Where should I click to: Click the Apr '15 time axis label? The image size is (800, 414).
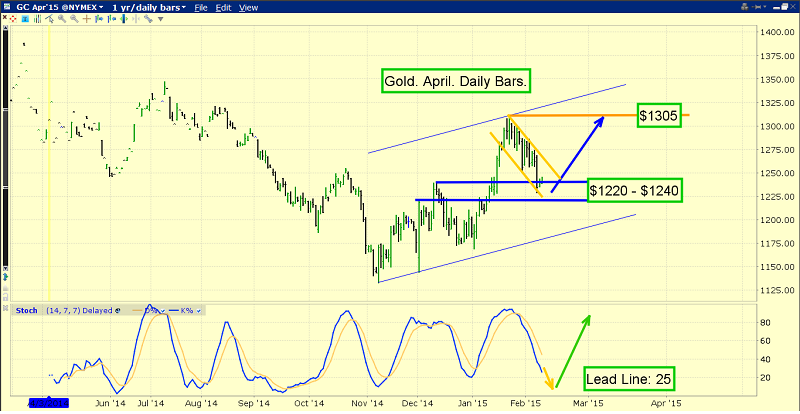tap(666, 402)
